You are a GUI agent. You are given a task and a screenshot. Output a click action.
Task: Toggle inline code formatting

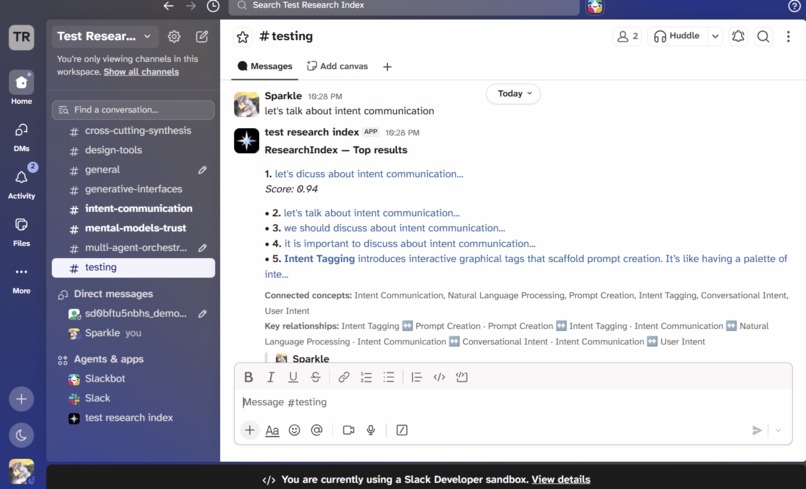pos(439,377)
